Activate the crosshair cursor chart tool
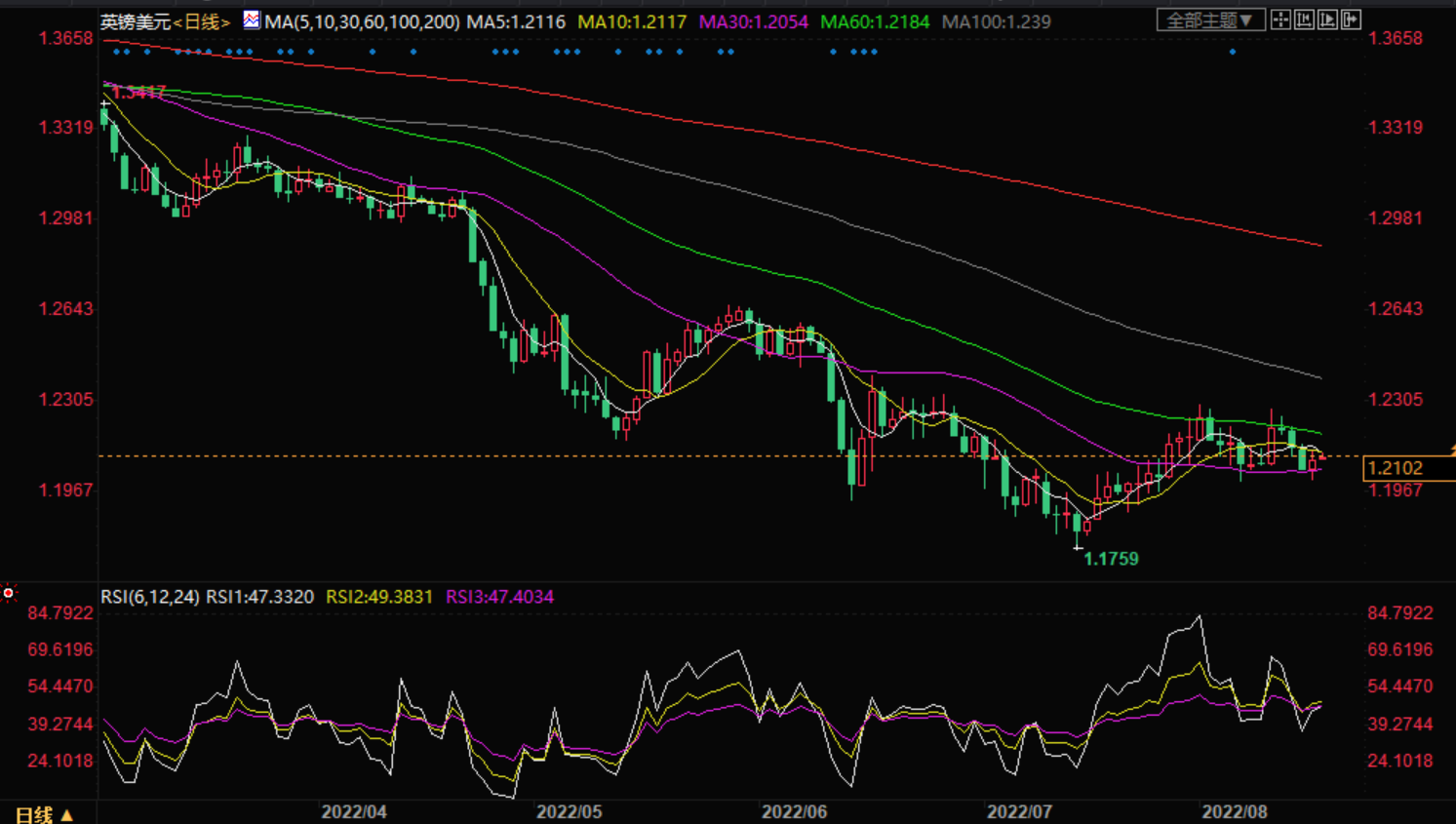 pyautogui.click(x=1280, y=20)
